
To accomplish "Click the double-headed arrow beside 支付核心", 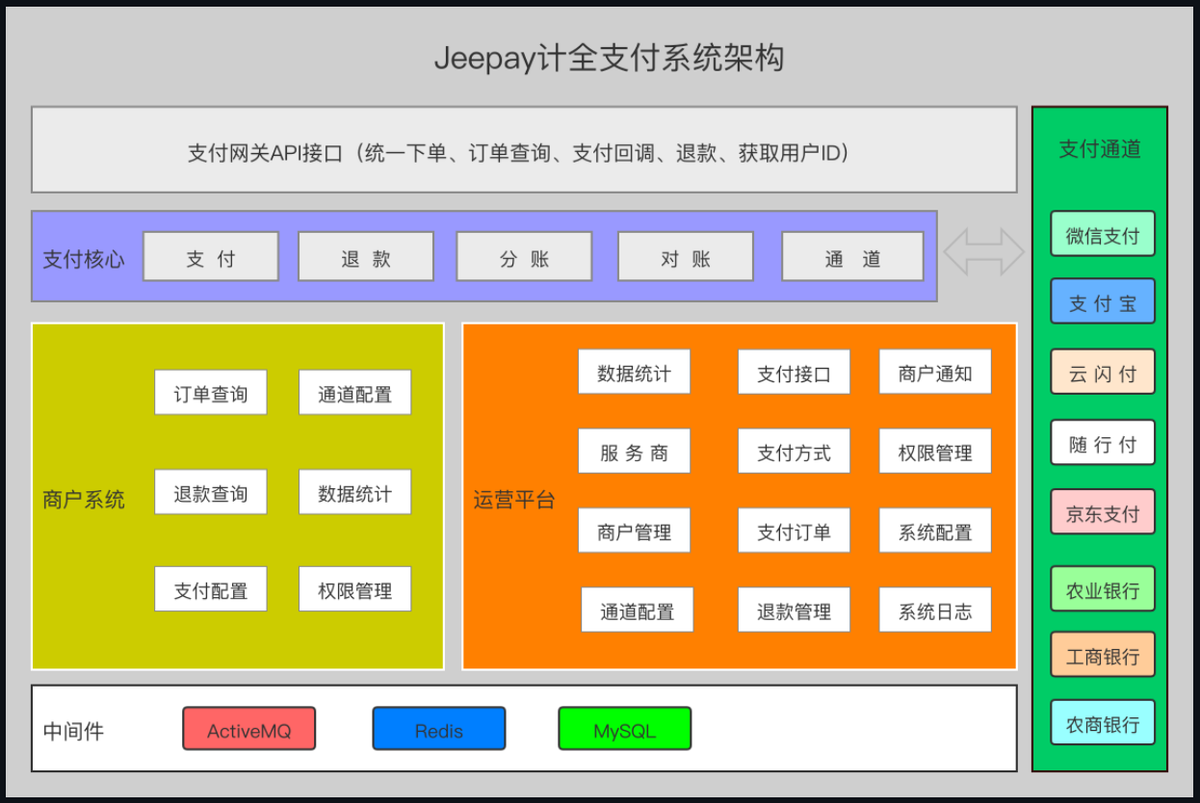I will point(985,251).
